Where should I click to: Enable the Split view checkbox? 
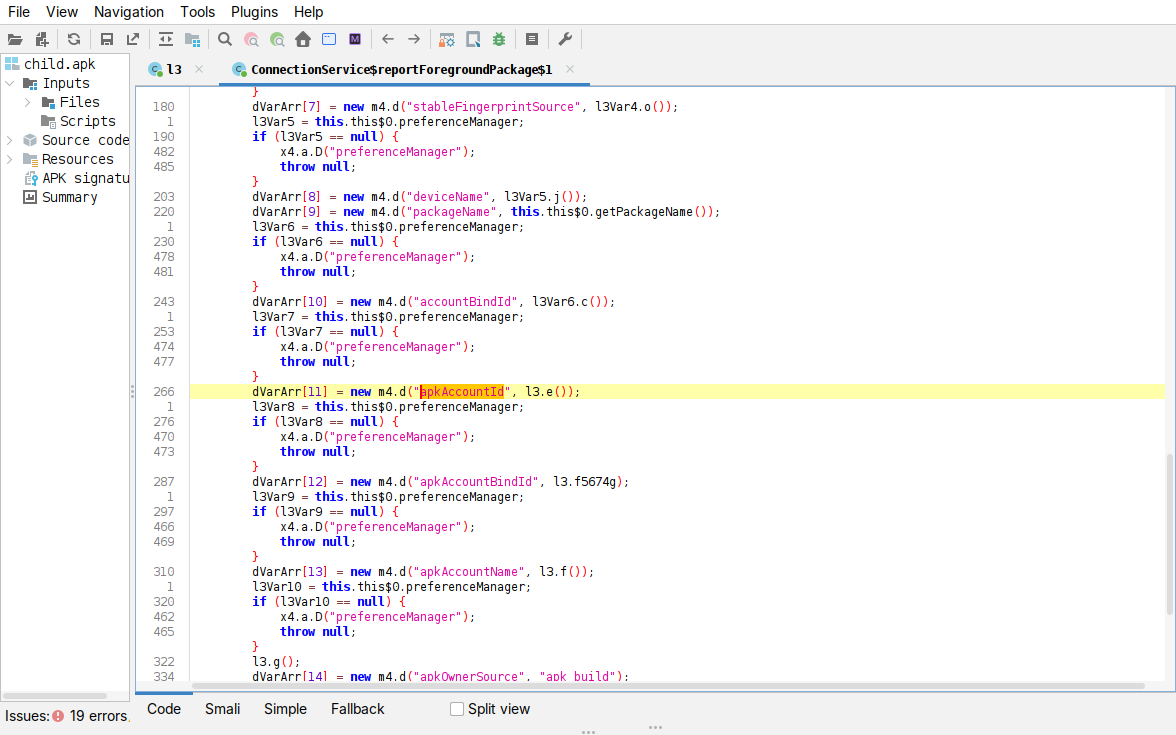click(457, 709)
